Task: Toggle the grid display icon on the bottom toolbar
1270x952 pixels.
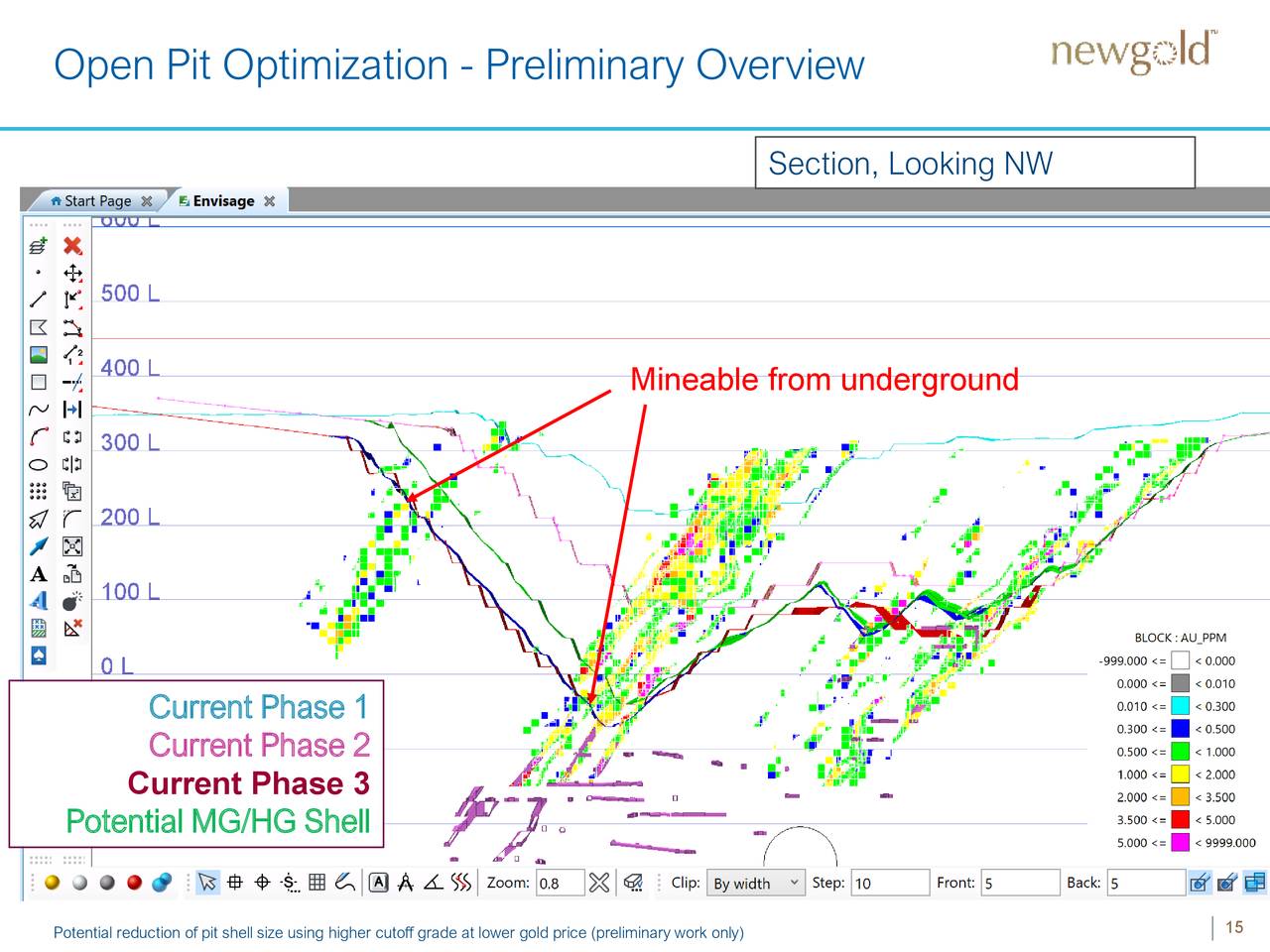Action: pyautogui.click(x=317, y=883)
